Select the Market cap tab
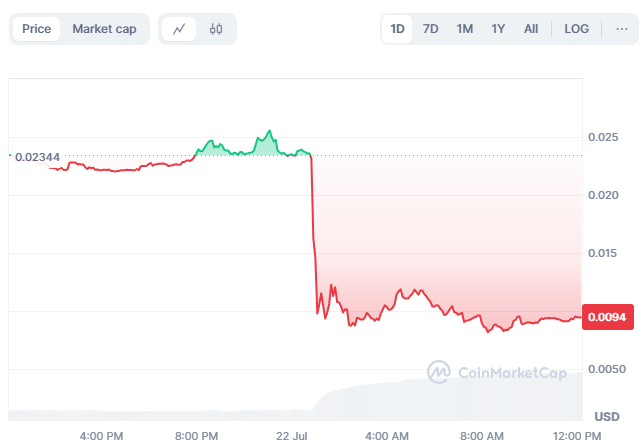The image size is (643, 444). coord(104,29)
